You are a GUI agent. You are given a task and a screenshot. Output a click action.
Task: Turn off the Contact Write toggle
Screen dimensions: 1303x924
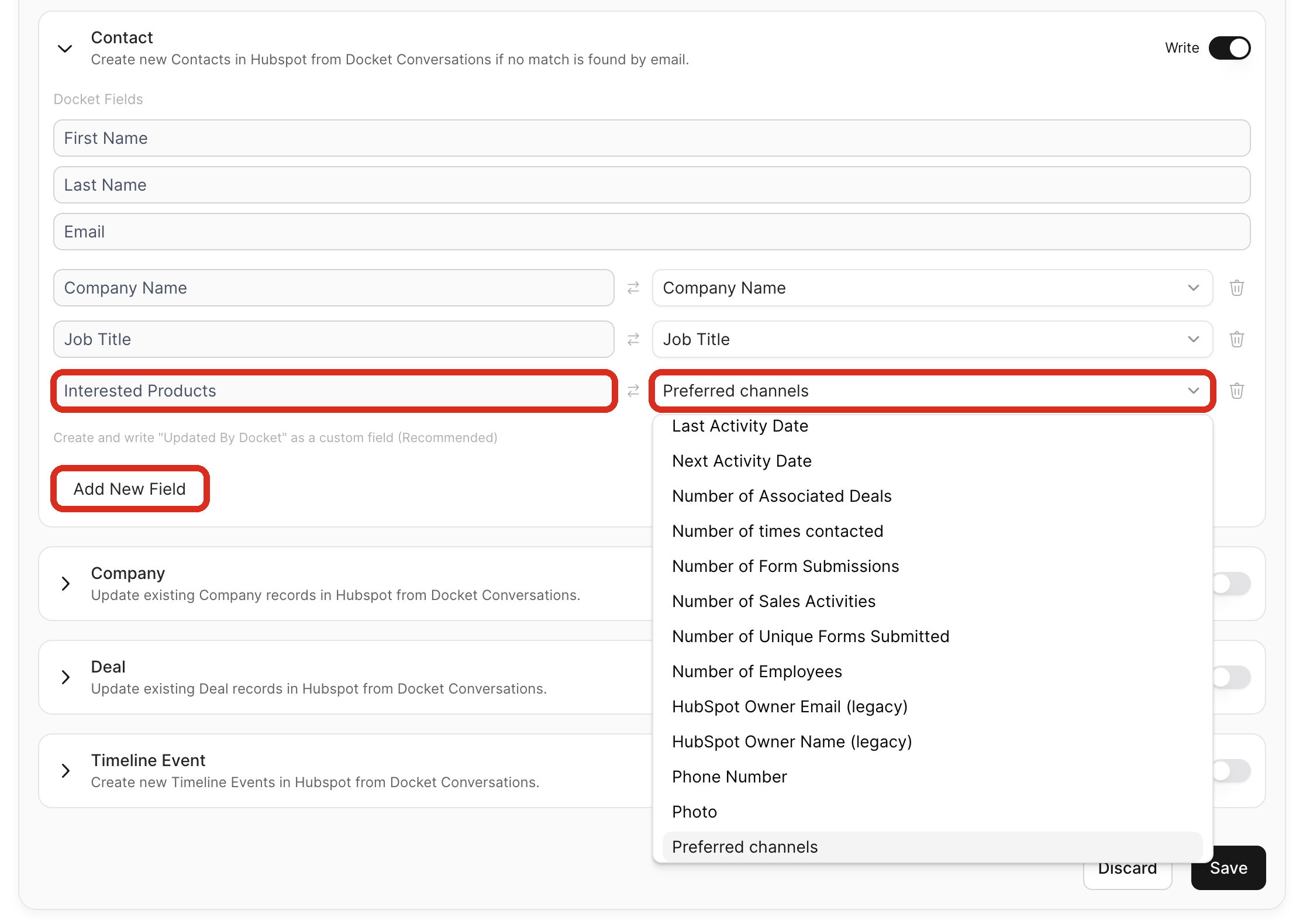(x=1229, y=48)
